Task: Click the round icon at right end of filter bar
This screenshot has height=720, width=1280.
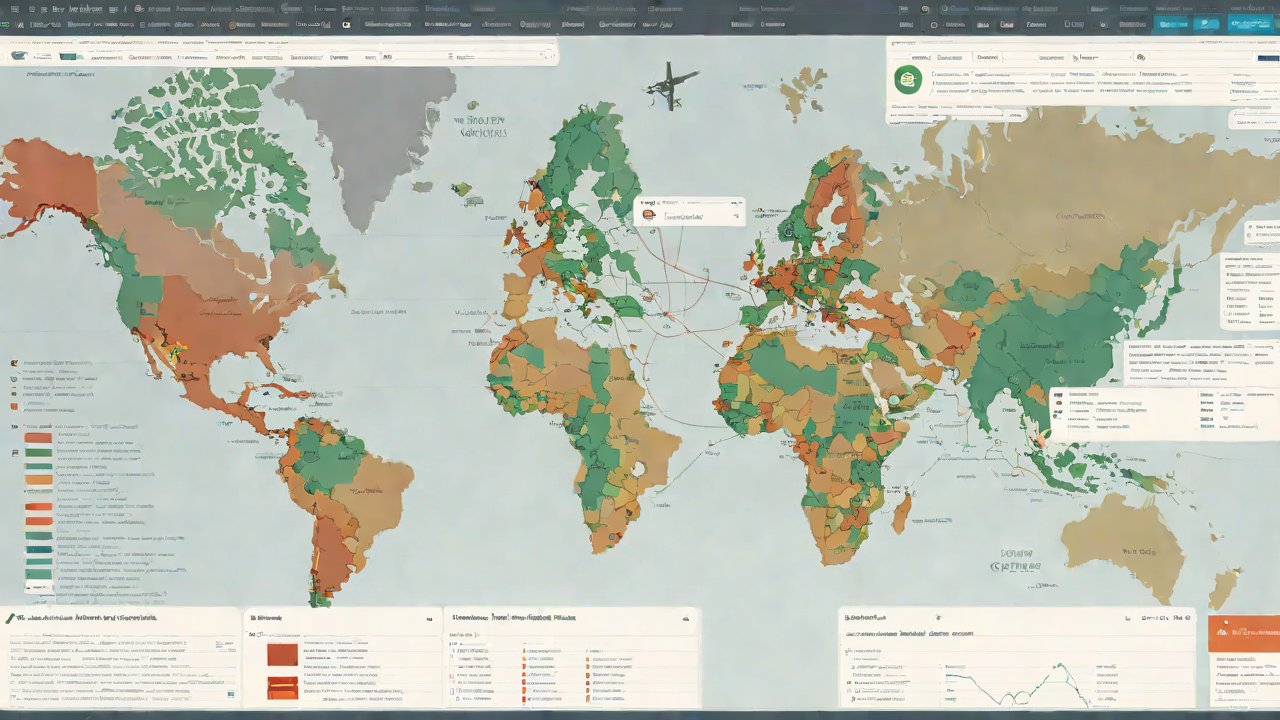Action: pyautogui.click(x=549, y=57)
